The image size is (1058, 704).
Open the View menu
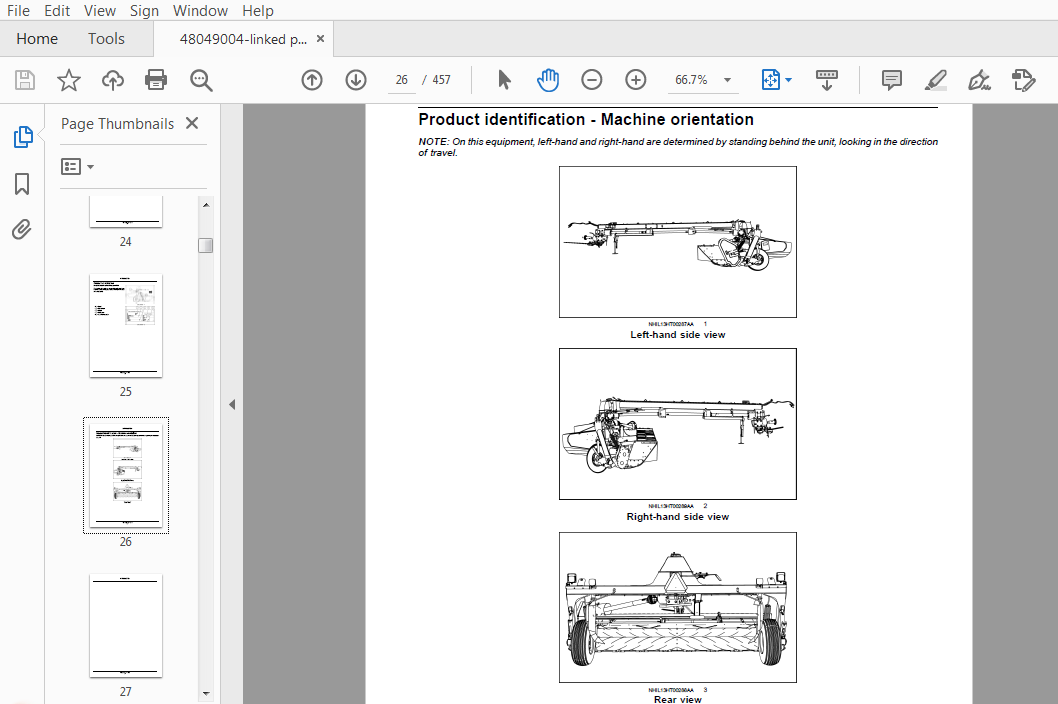(x=100, y=11)
